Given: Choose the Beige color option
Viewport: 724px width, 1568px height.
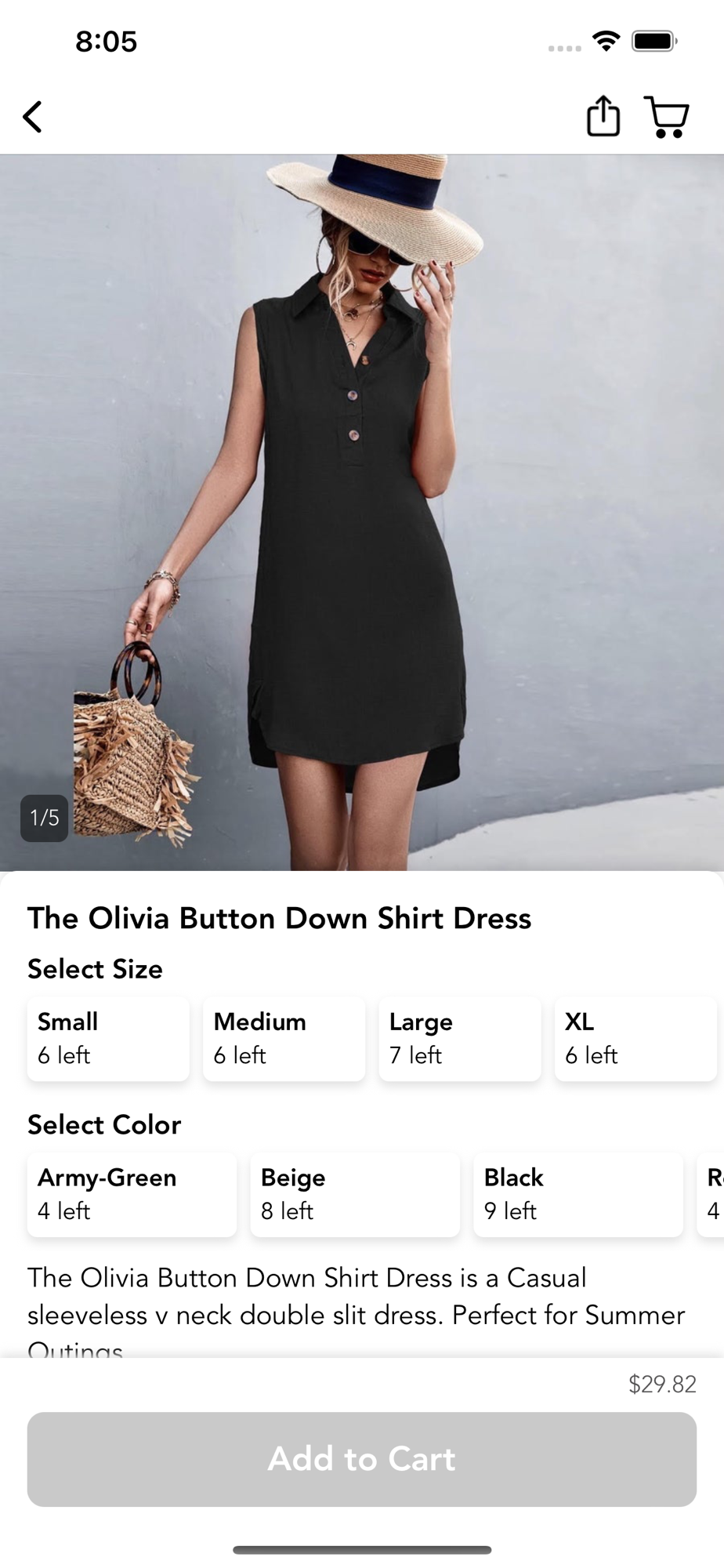Looking at the screenshot, I should click(355, 1194).
